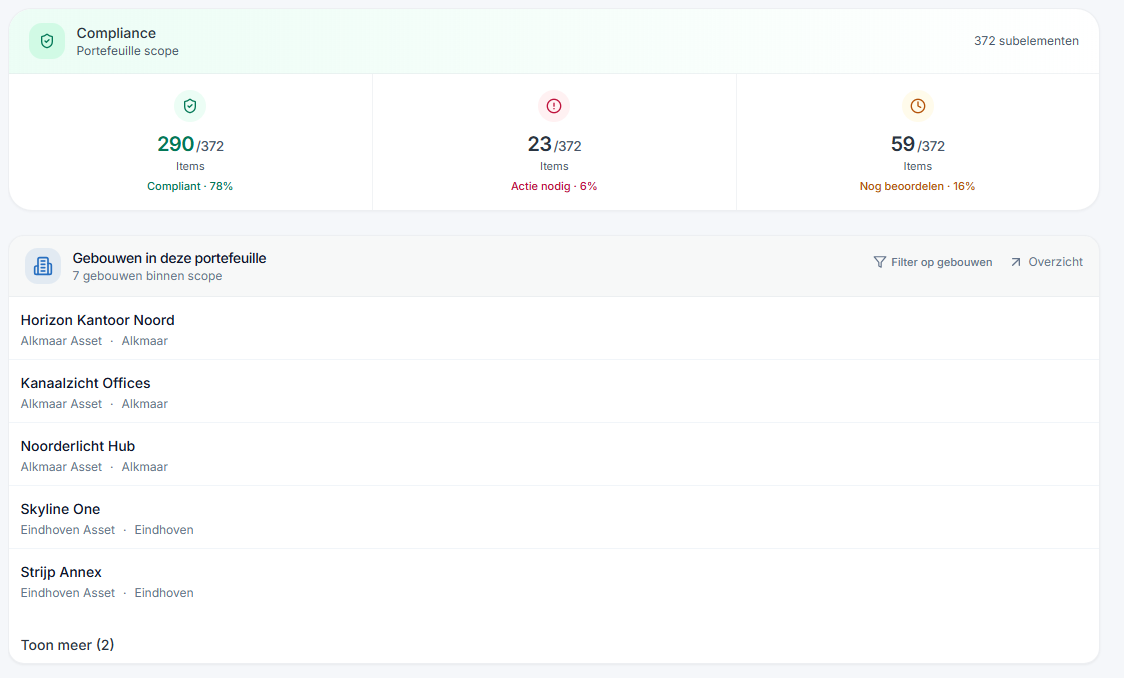The height and width of the screenshot is (678, 1124).
Task: Click the orange clock icon above 59/372
Action: point(918,106)
